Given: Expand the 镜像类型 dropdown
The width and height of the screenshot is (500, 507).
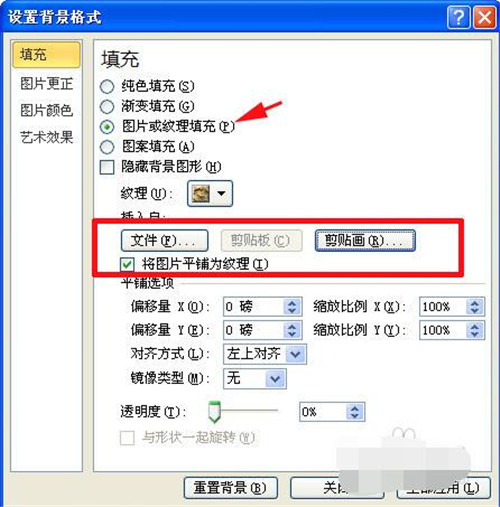Looking at the screenshot, I should pos(275,379).
